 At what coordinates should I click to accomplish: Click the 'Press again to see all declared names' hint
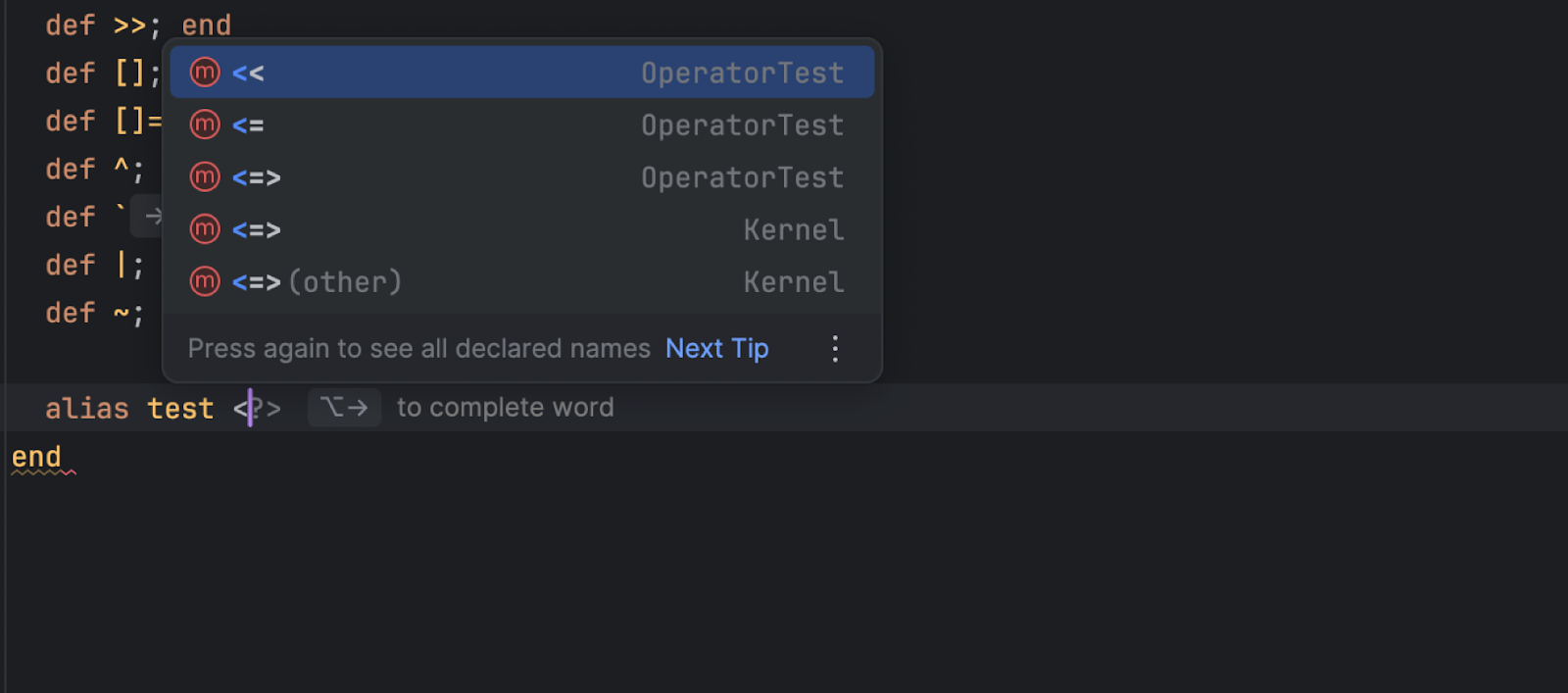point(418,349)
